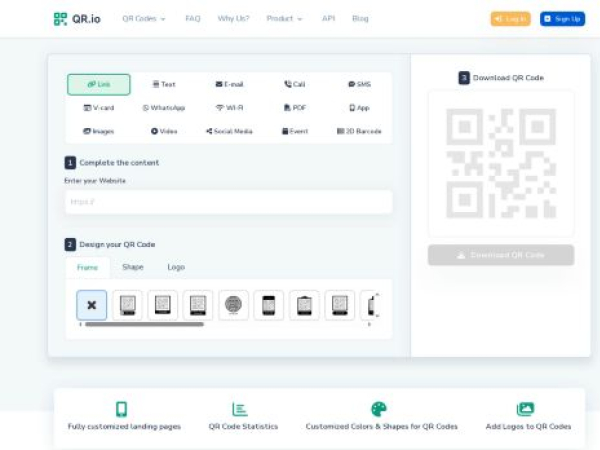Click the QR.io logo
The height and width of the screenshot is (450, 600).
[x=77, y=18]
